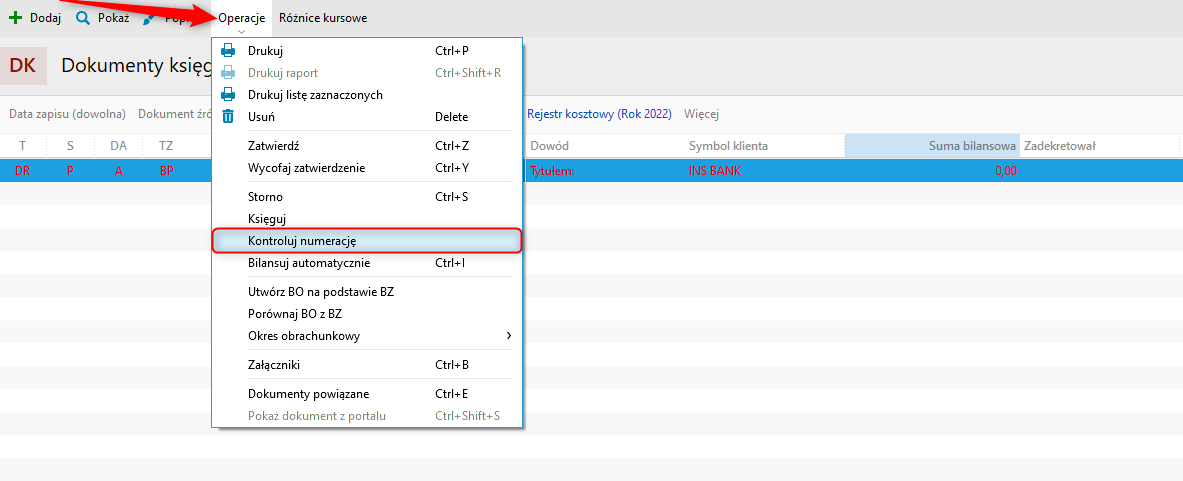
Task: Click the Data zapisu (dowolna) filter
Action: coord(67,114)
